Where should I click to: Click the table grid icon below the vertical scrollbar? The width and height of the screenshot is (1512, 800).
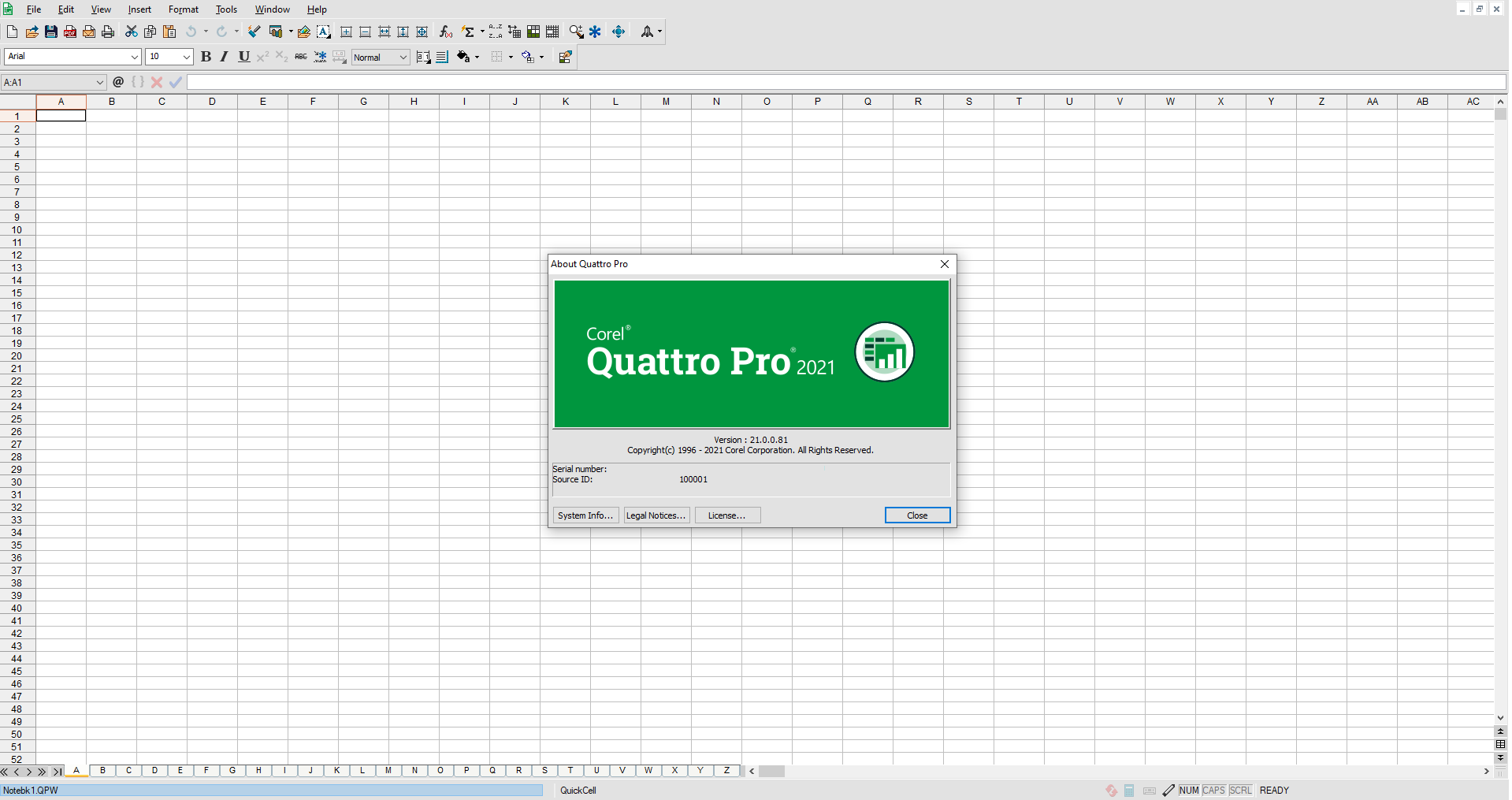(x=1500, y=744)
